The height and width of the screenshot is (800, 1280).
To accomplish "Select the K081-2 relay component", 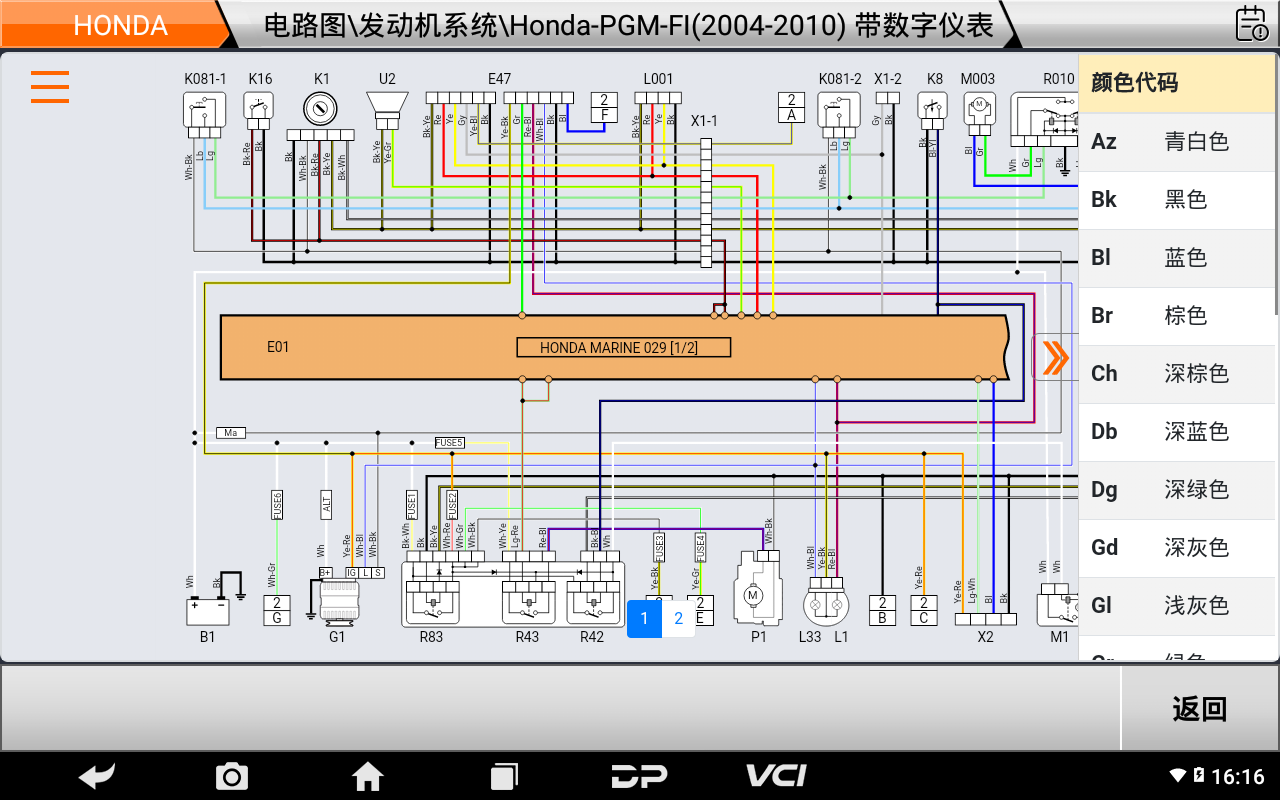I will [840, 115].
